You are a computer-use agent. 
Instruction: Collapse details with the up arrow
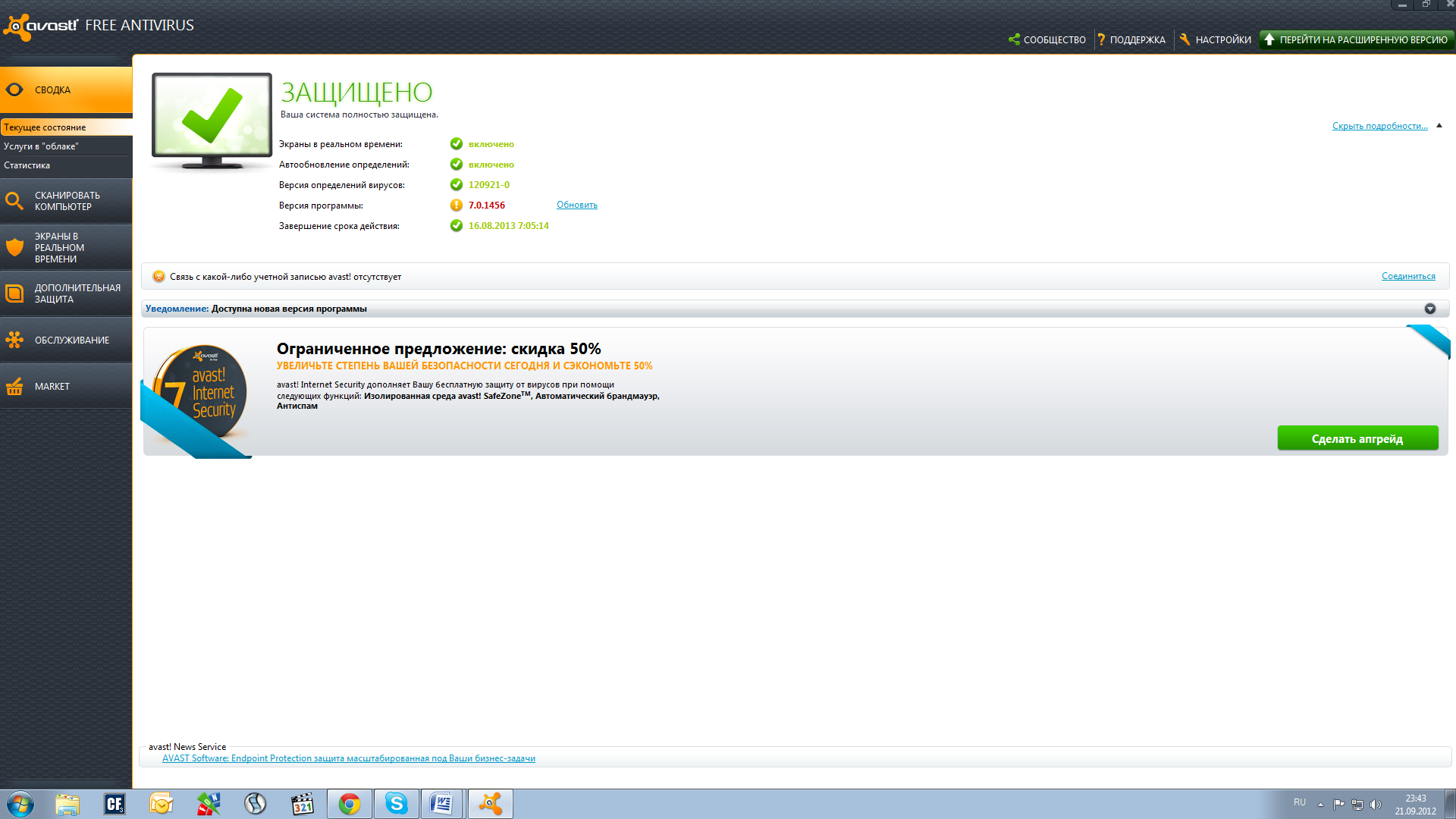point(1439,126)
